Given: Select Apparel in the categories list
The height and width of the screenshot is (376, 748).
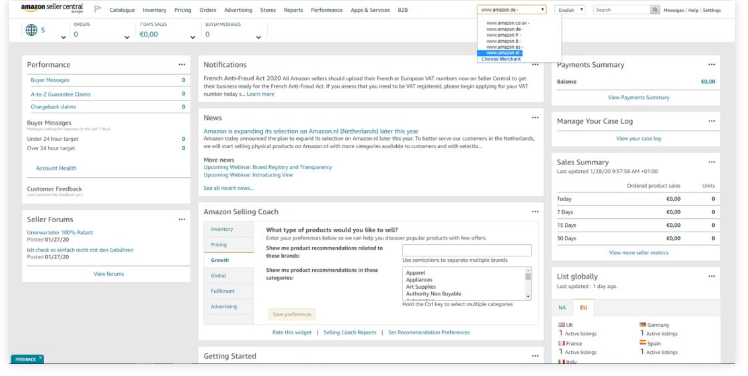Looking at the screenshot, I should pyautogui.click(x=415, y=273).
